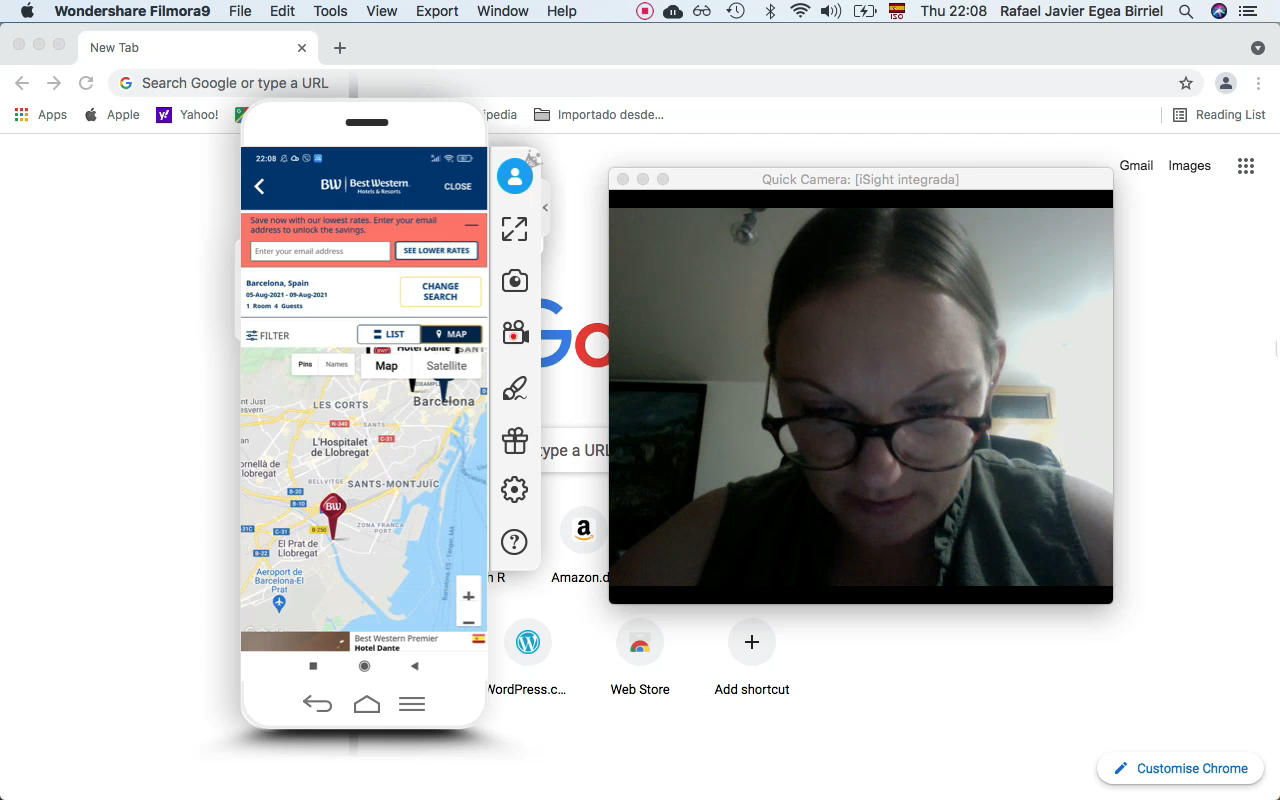Image resolution: width=1280 pixels, height=800 pixels.
Task: Tap Android back triangle button
Action: (414, 666)
